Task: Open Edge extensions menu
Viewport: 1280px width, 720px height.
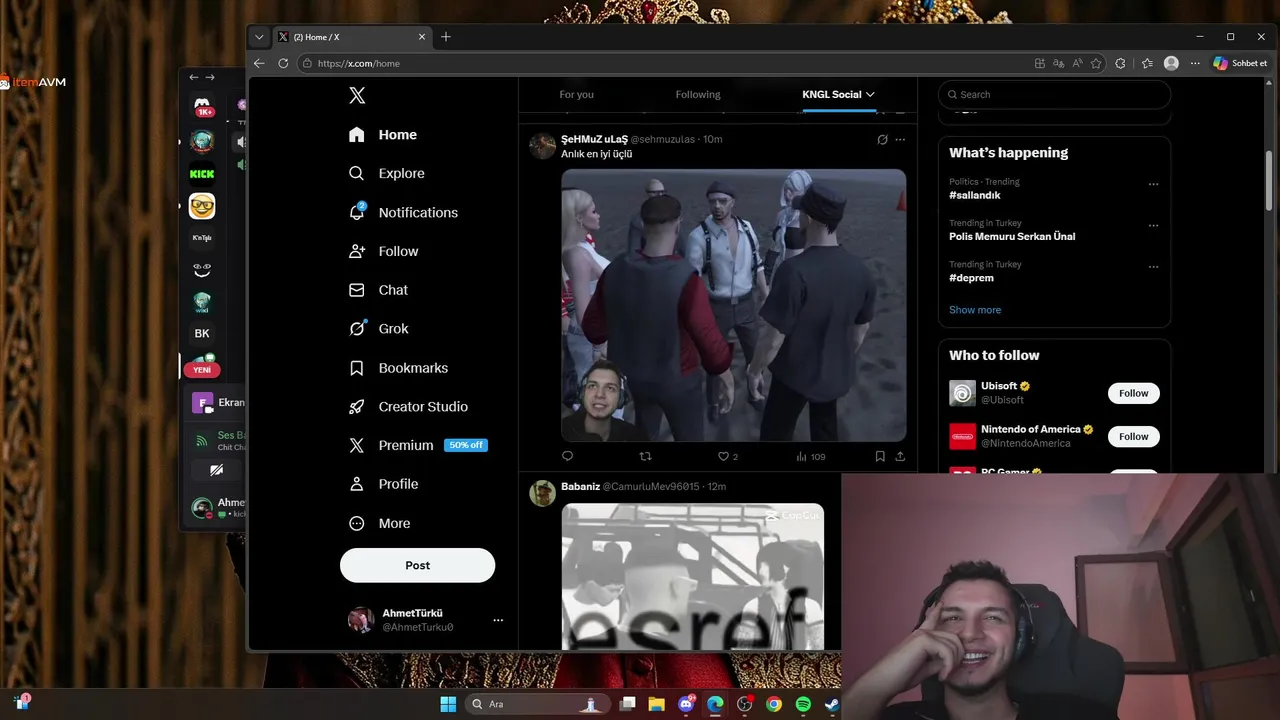Action: [1120, 63]
